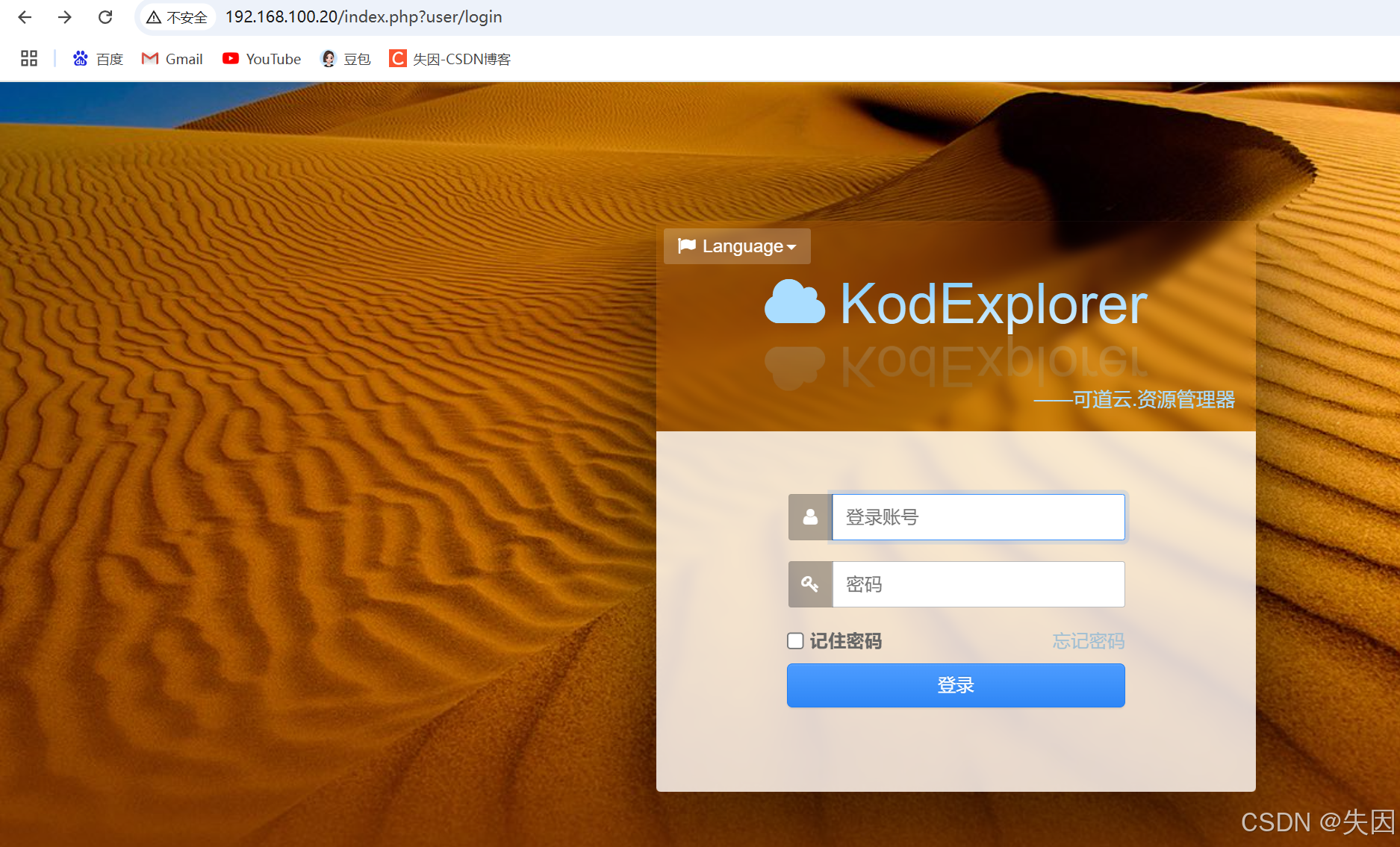Click the user icon beside account field

810,517
